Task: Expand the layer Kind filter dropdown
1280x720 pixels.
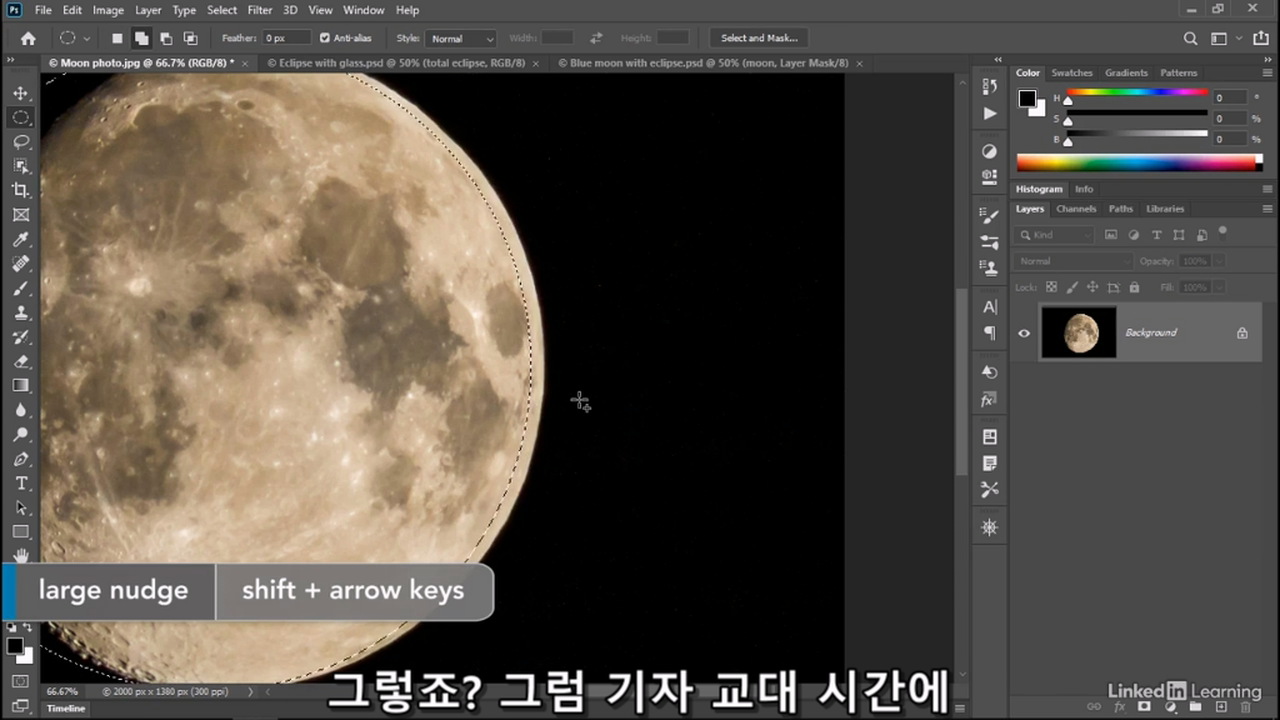Action: point(1054,235)
